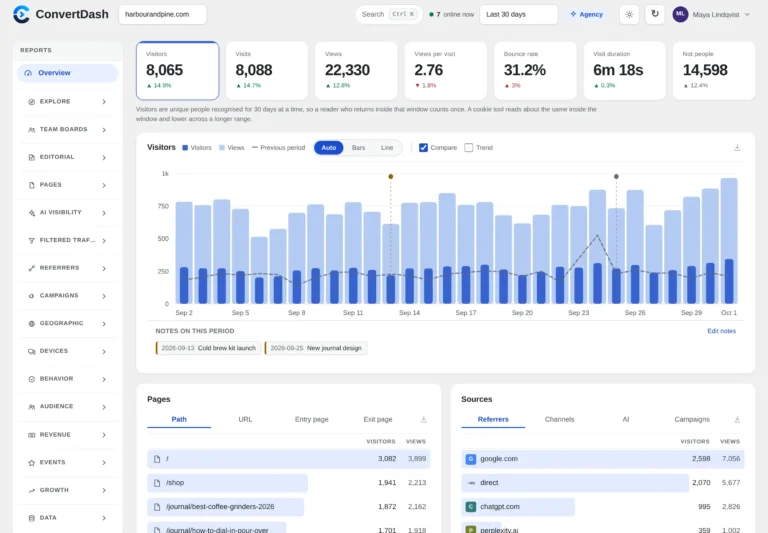The height and width of the screenshot is (533, 768).
Task: Click the Revenue money icon
Action: coord(31,435)
